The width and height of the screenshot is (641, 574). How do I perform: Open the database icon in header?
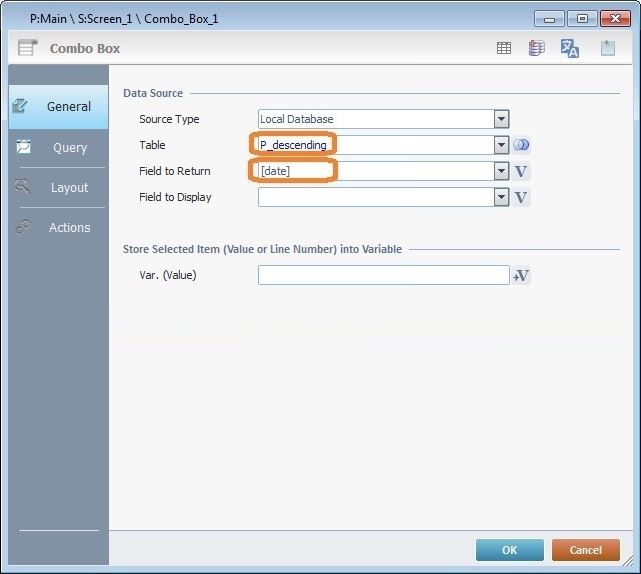click(x=536, y=48)
